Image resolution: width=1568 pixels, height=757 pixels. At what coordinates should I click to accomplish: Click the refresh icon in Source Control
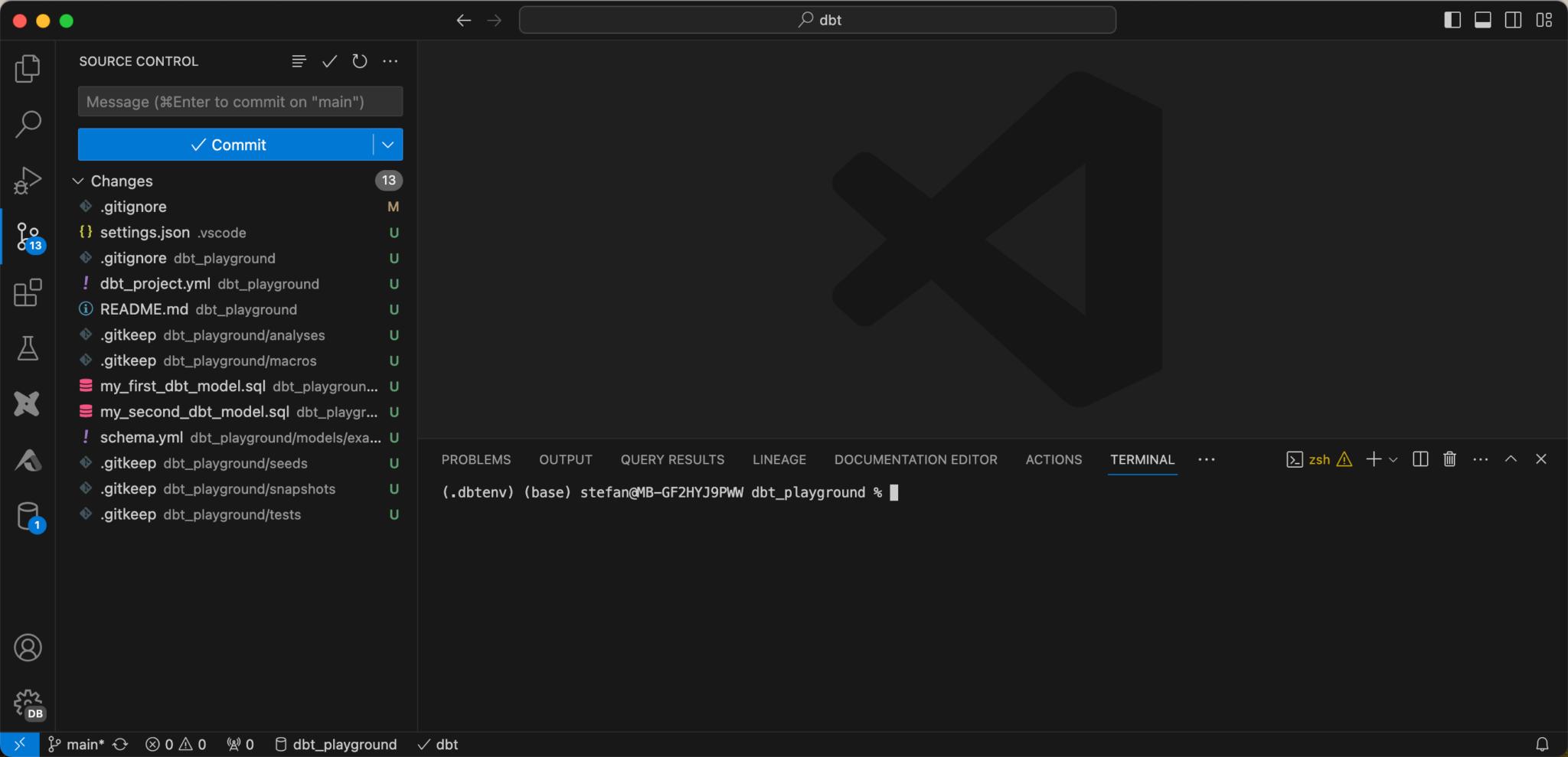point(360,61)
